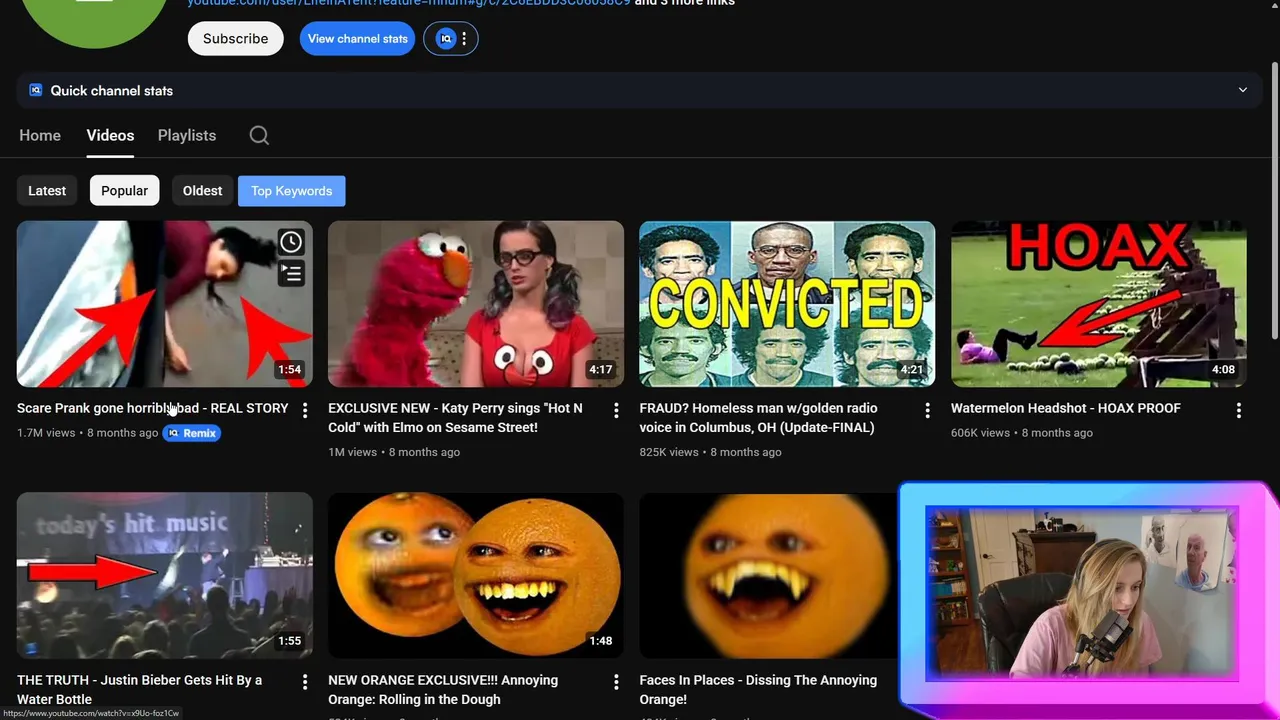Click title 'Scare Prank gone horribly bad - REAL STORY'
1280x720 pixels.
[153, 408]
